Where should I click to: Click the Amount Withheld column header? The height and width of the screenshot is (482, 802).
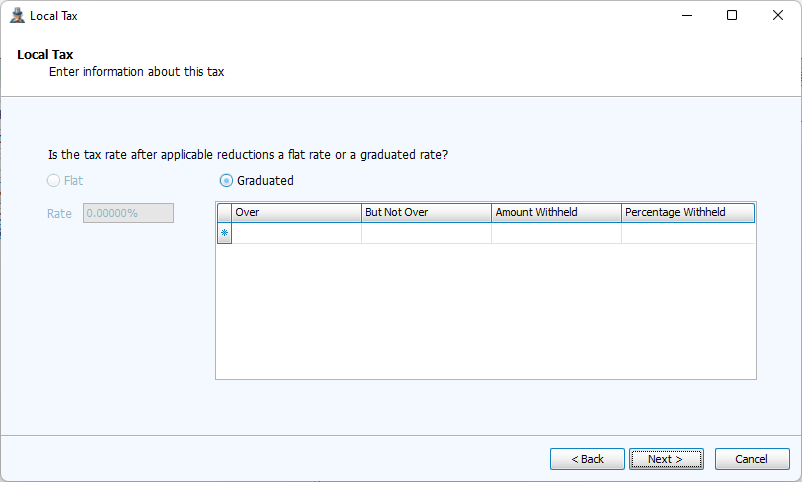coord(556,212)
